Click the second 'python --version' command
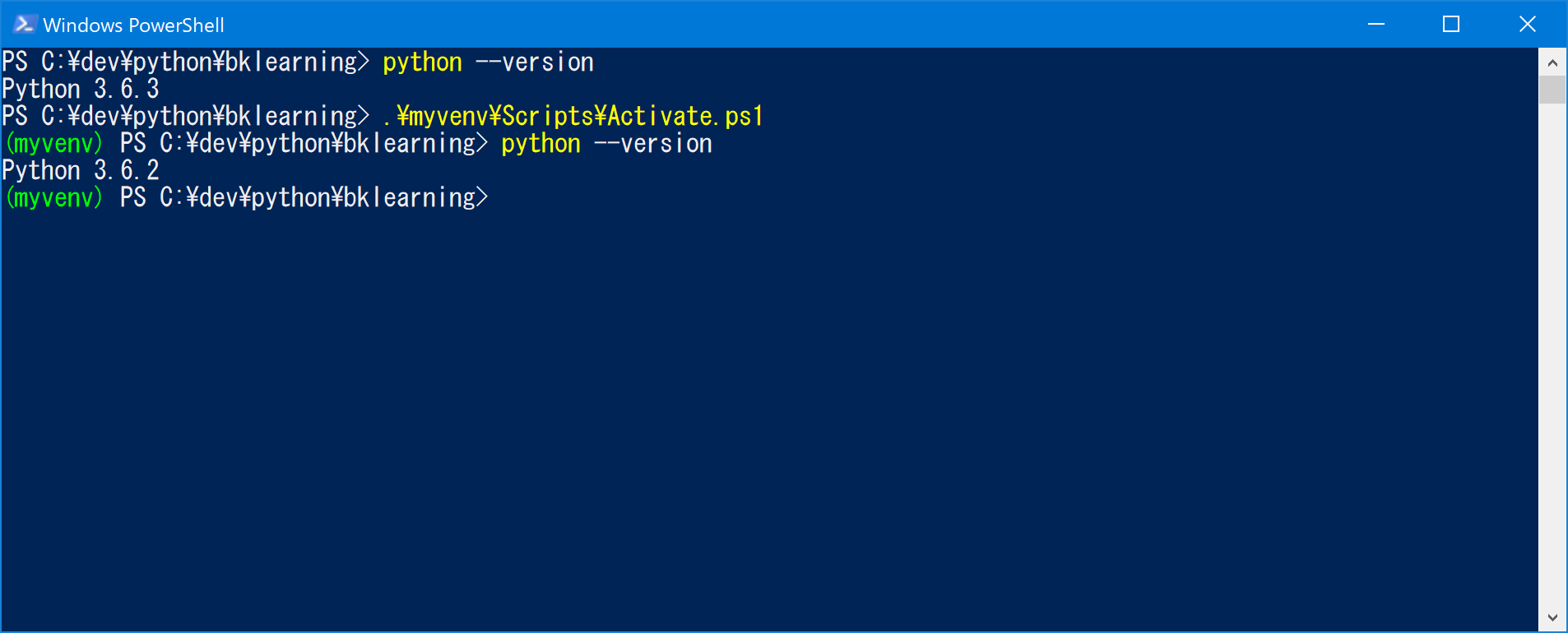This screenshot has height=633, width=1568. (x=606, y=143)
